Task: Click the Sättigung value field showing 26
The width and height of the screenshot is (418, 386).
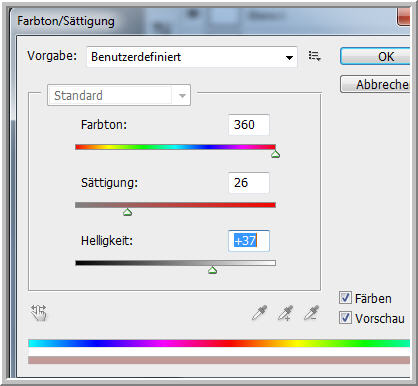Action: [x=249, y=183]
